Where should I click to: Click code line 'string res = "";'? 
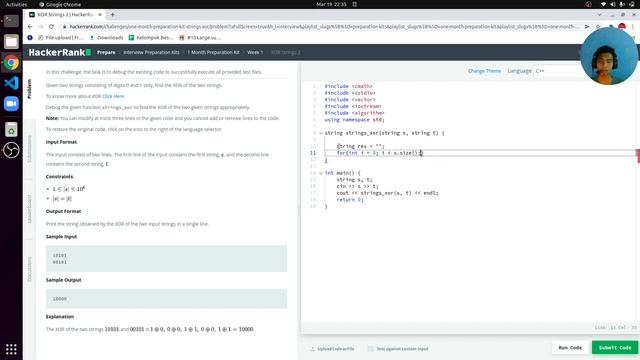pos(360,146)
